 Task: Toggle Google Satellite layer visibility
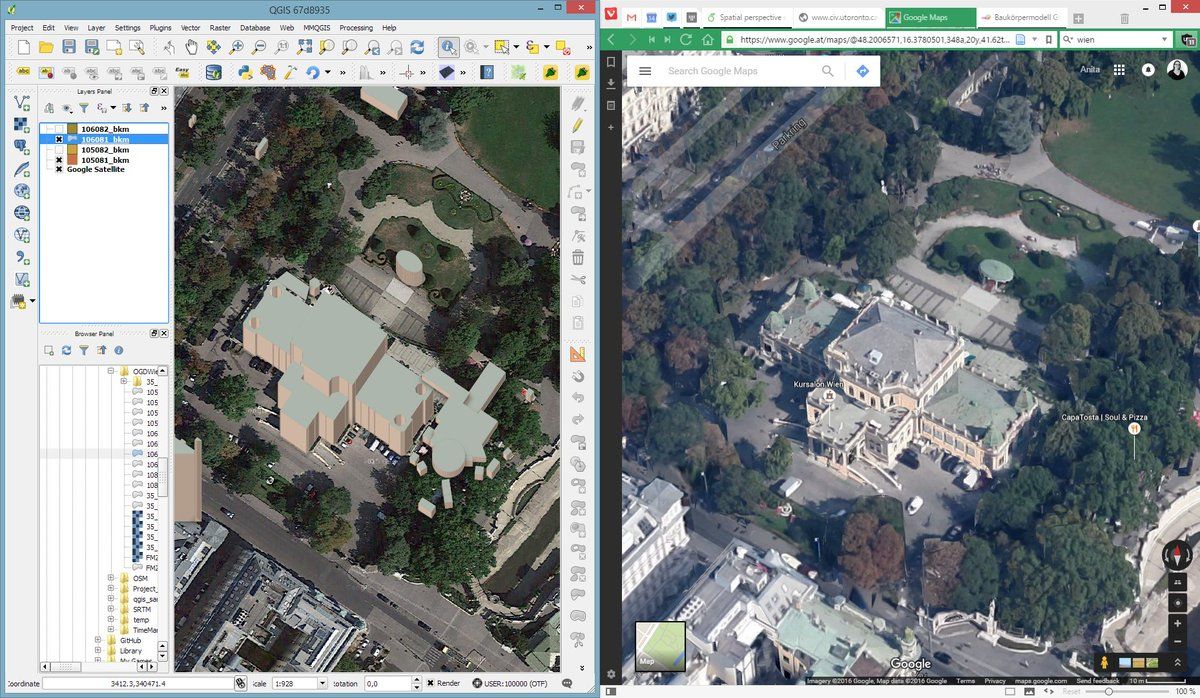pos(59,169)
